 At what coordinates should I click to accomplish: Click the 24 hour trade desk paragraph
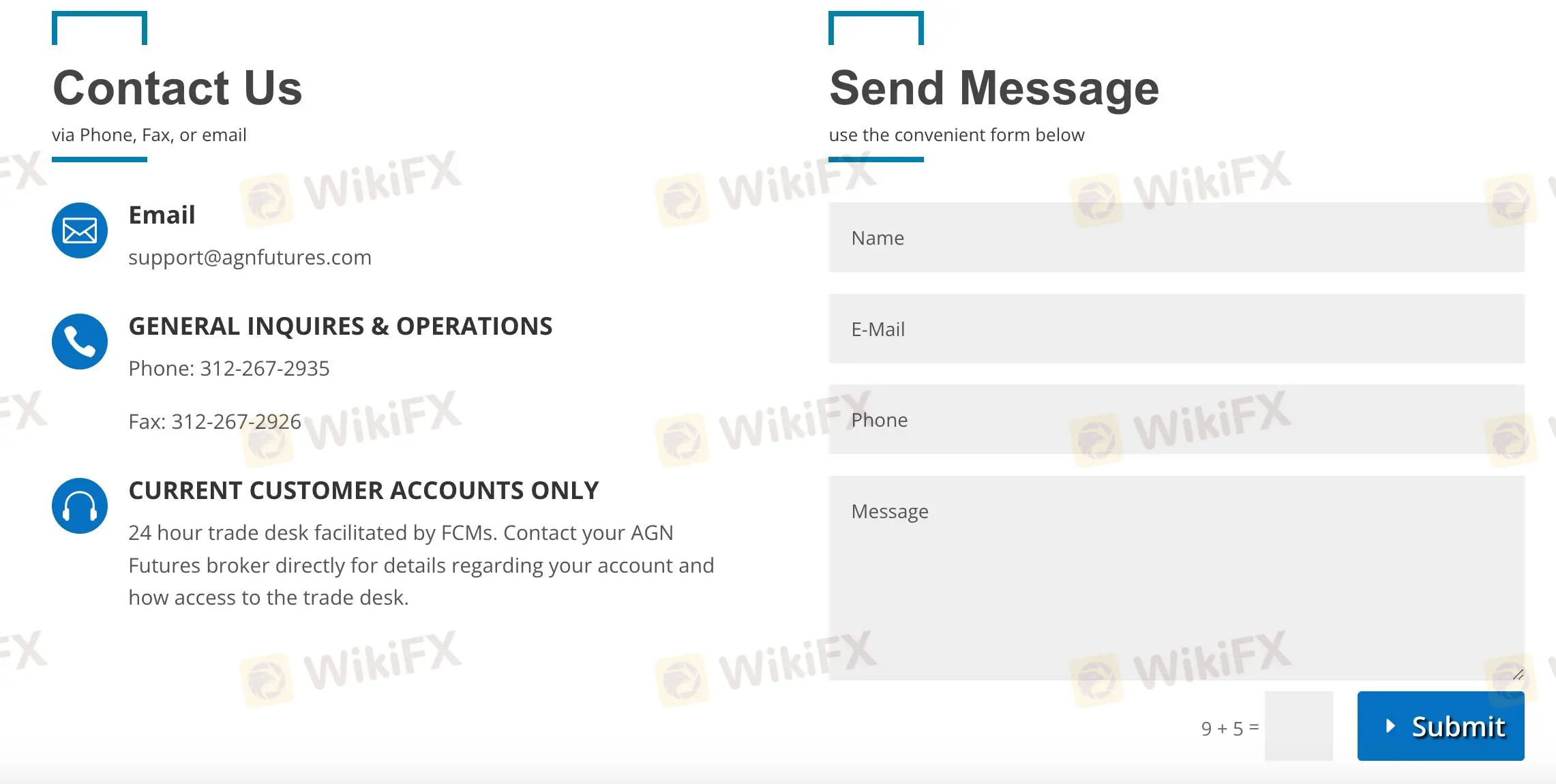click(x=421, y=565)
